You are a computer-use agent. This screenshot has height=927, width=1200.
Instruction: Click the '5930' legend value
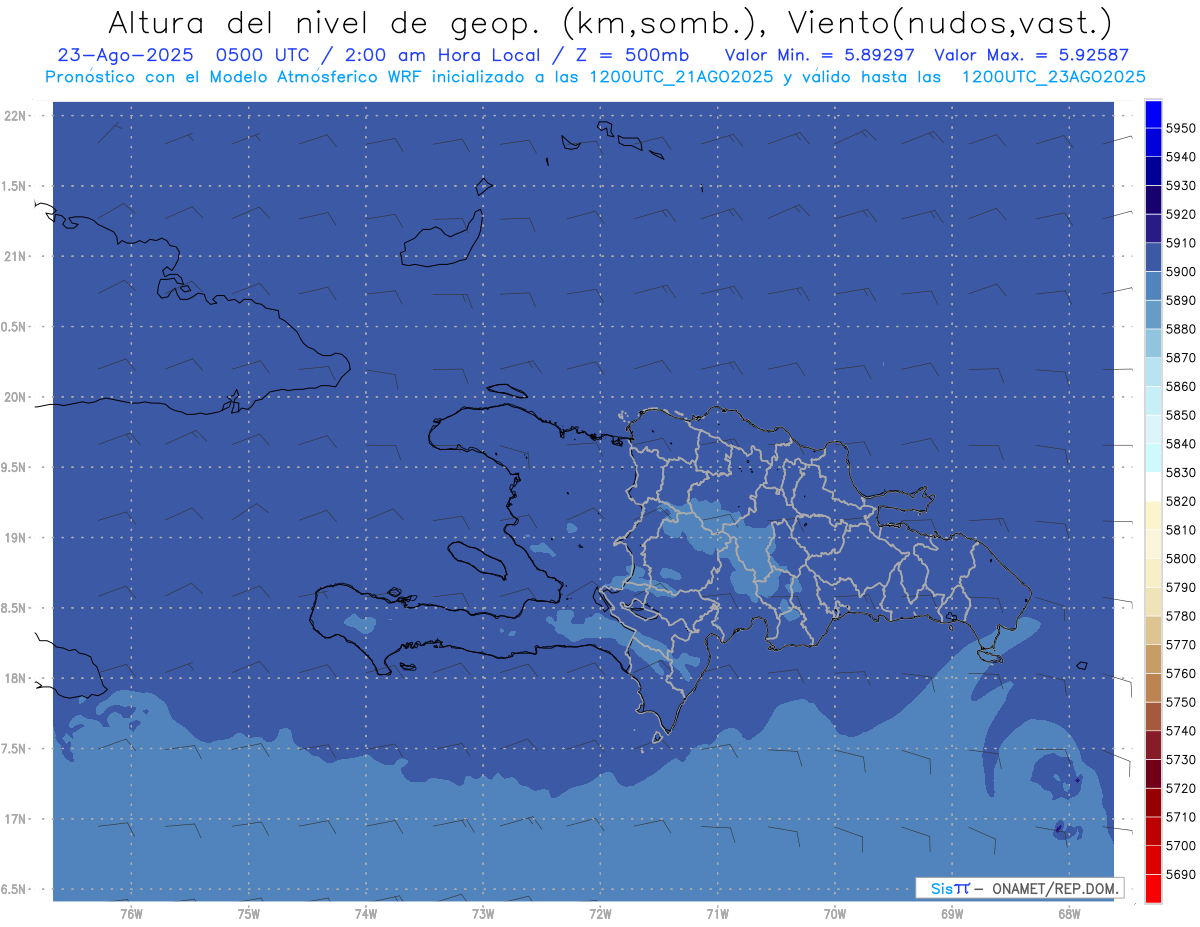tap(1181, 186)
